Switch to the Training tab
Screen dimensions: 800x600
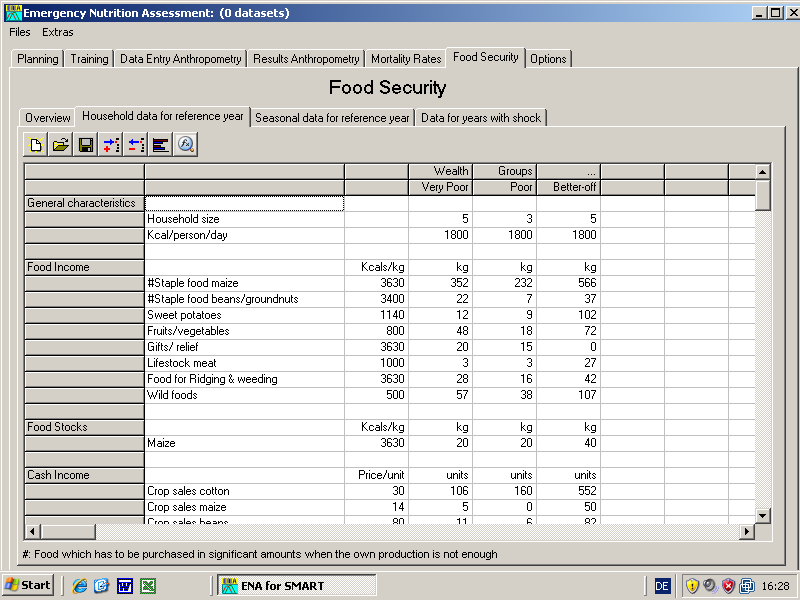(x=89, y=59)
